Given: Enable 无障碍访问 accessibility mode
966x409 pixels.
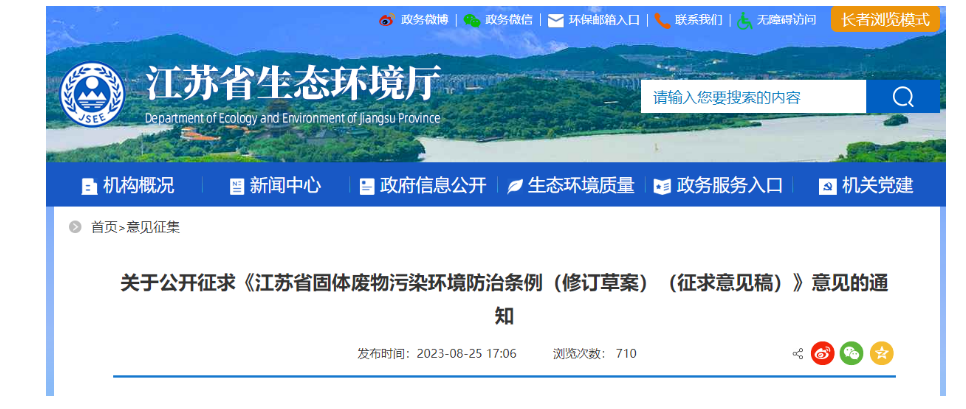Looking at the screenshot, I should coord(776,20).
